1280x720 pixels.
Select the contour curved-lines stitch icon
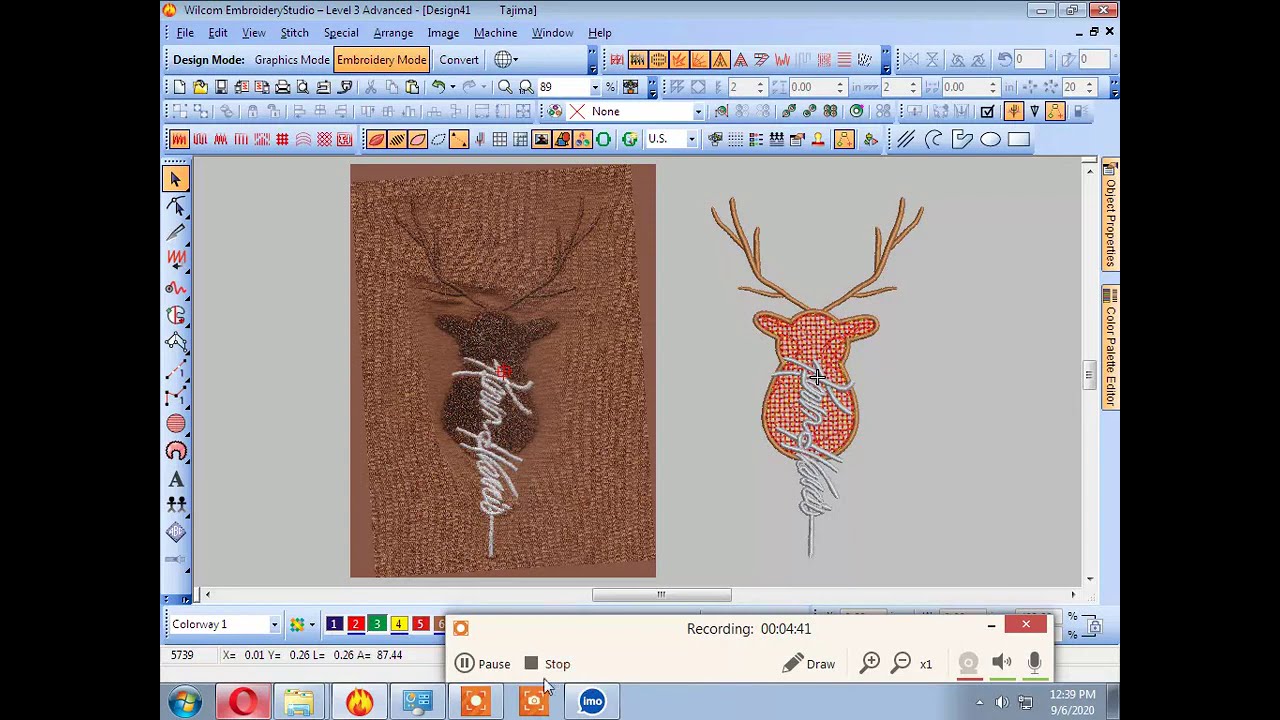(x=303, y=139)
